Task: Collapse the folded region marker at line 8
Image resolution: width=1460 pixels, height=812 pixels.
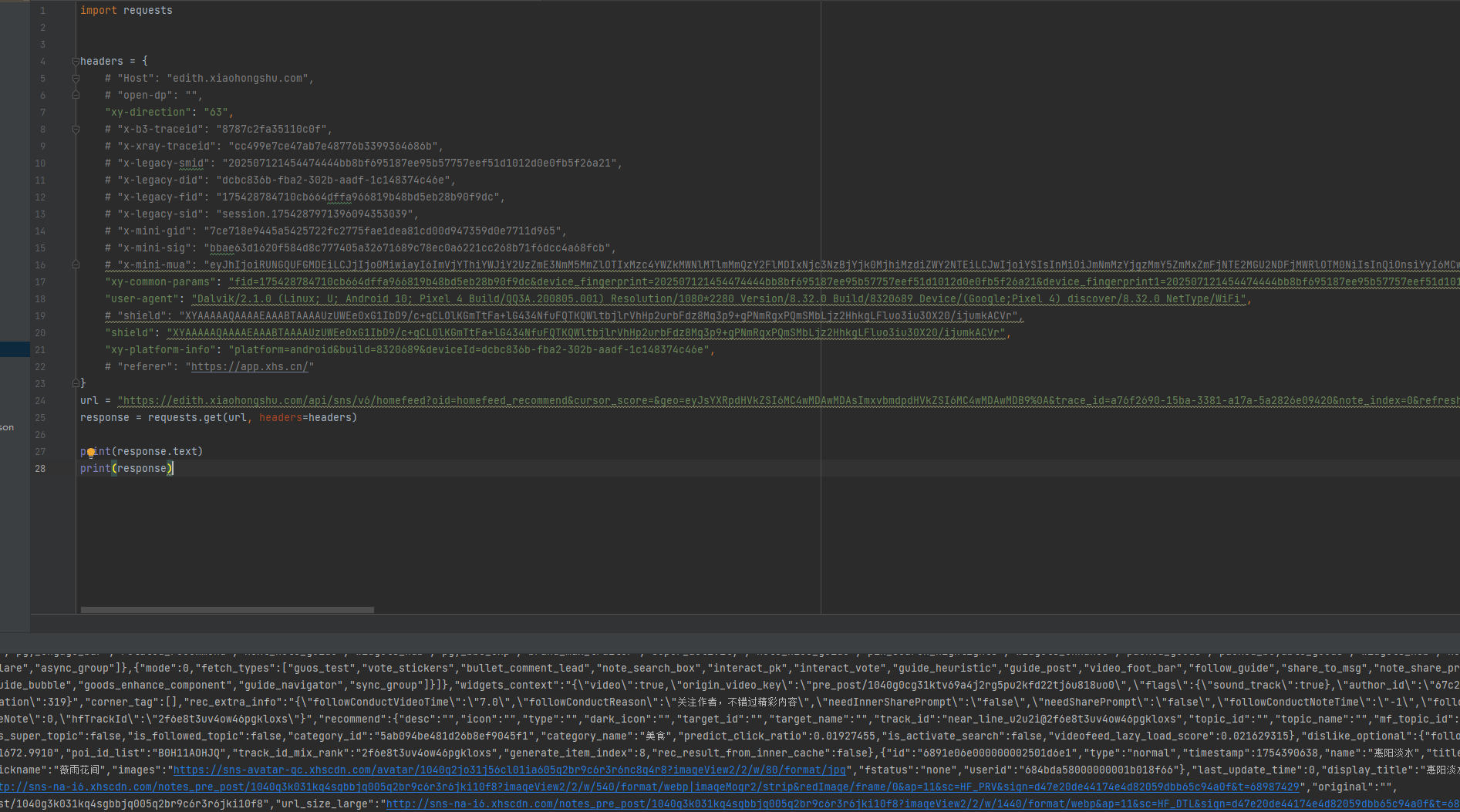Action: point(75,129)
